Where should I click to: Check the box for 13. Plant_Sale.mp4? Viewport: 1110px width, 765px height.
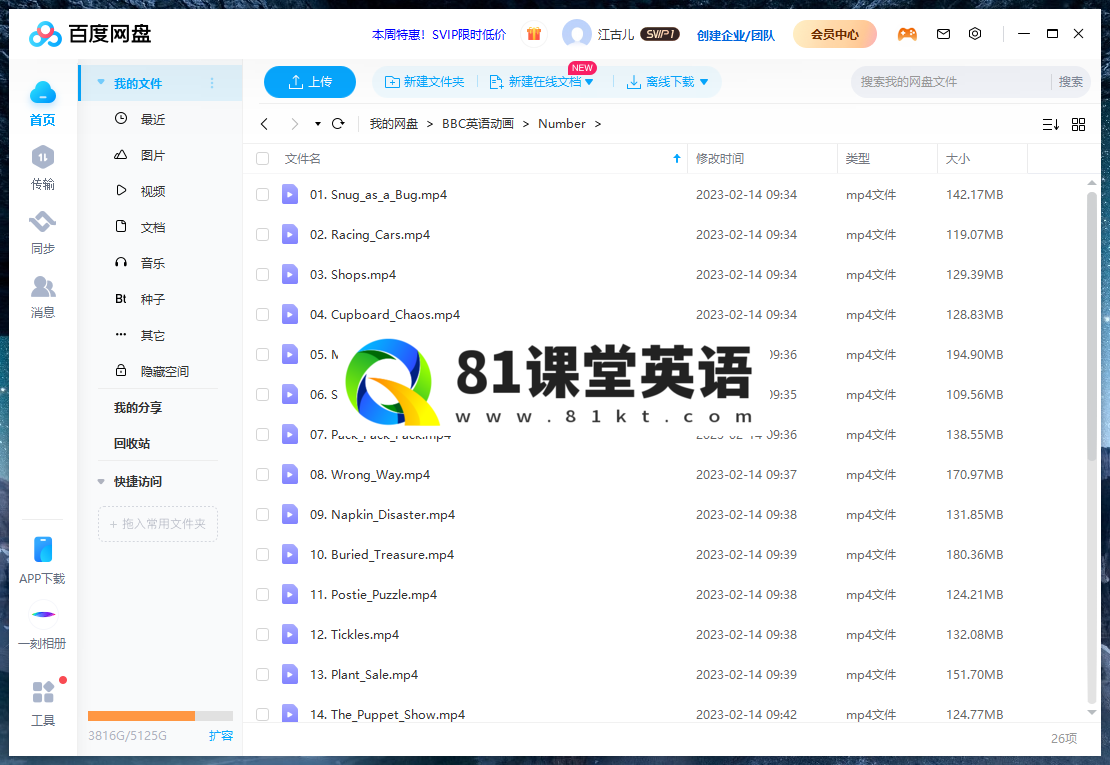263,674
